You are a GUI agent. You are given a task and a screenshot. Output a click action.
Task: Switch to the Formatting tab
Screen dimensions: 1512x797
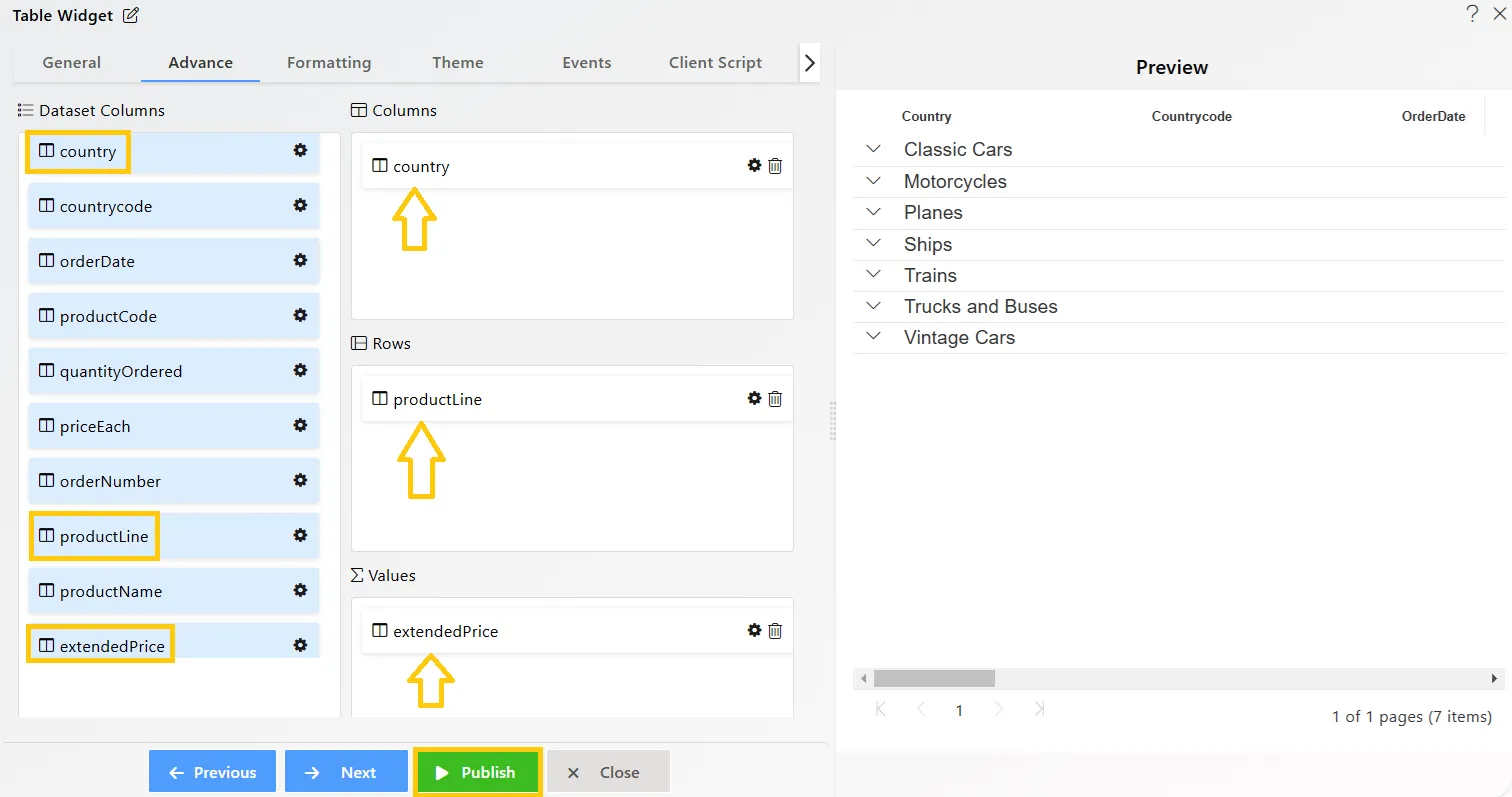[329, 62]
